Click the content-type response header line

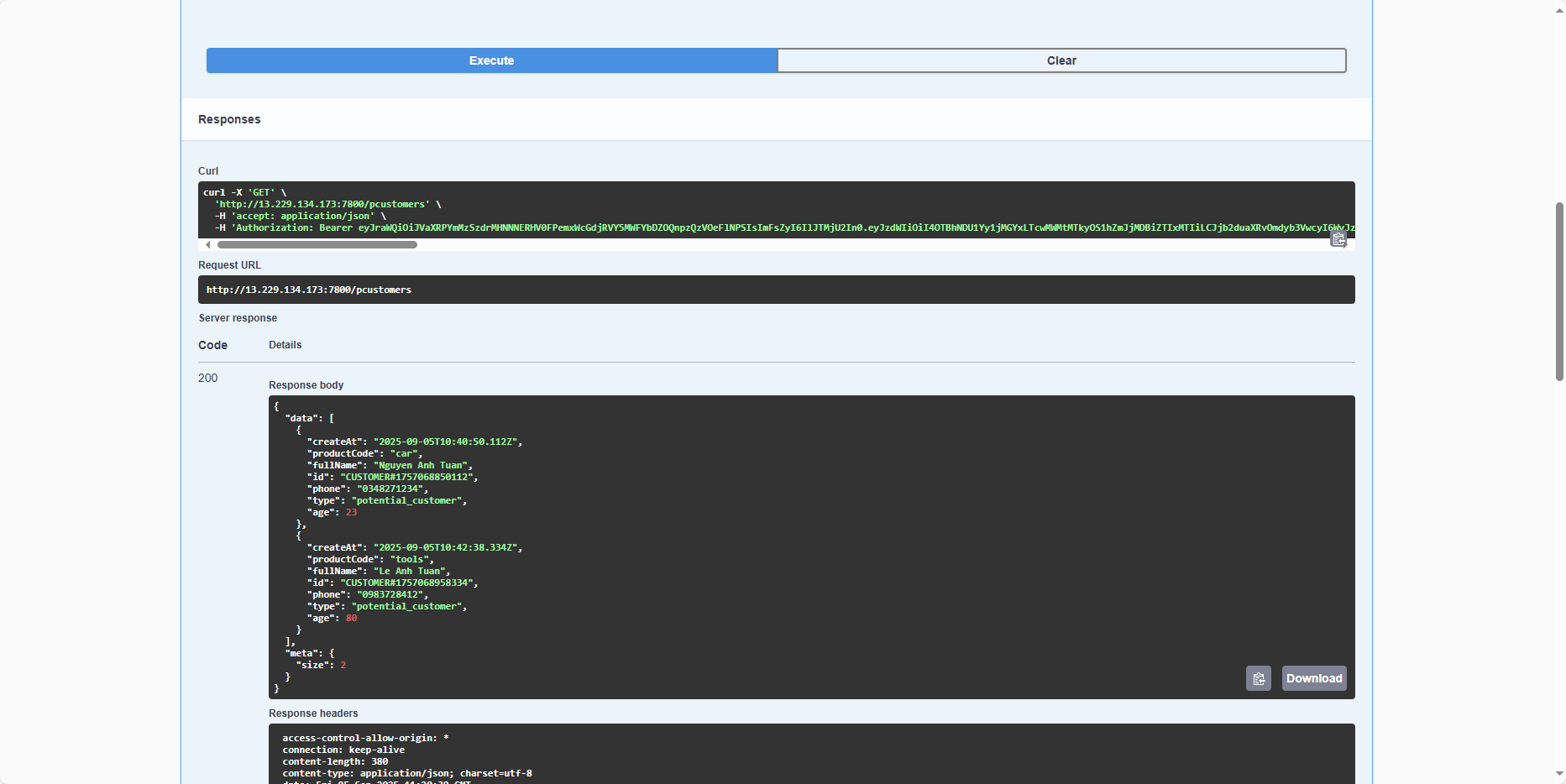[406, 773]
